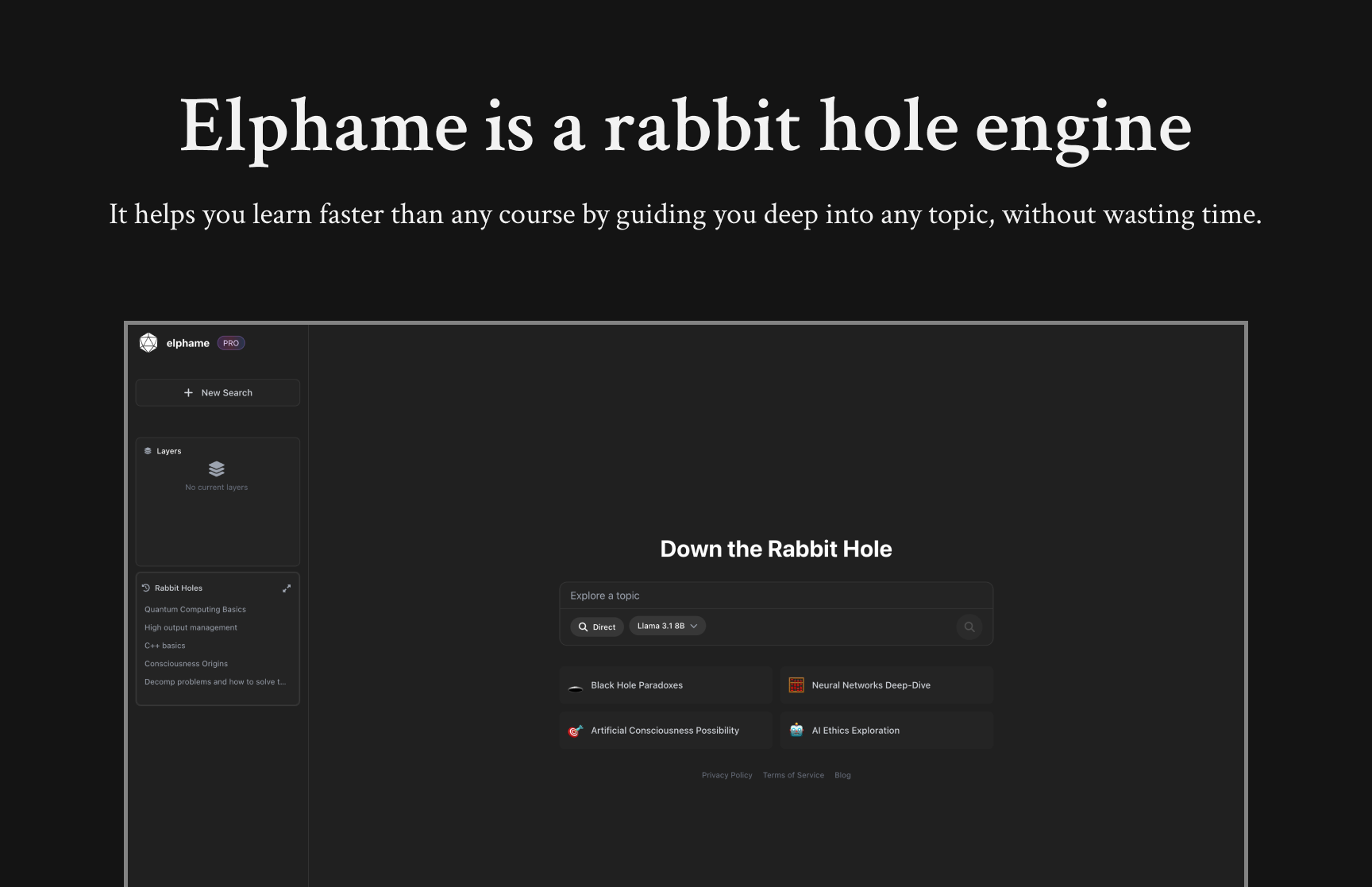
Task: Open the Blog link
Action: click(842, 775)
